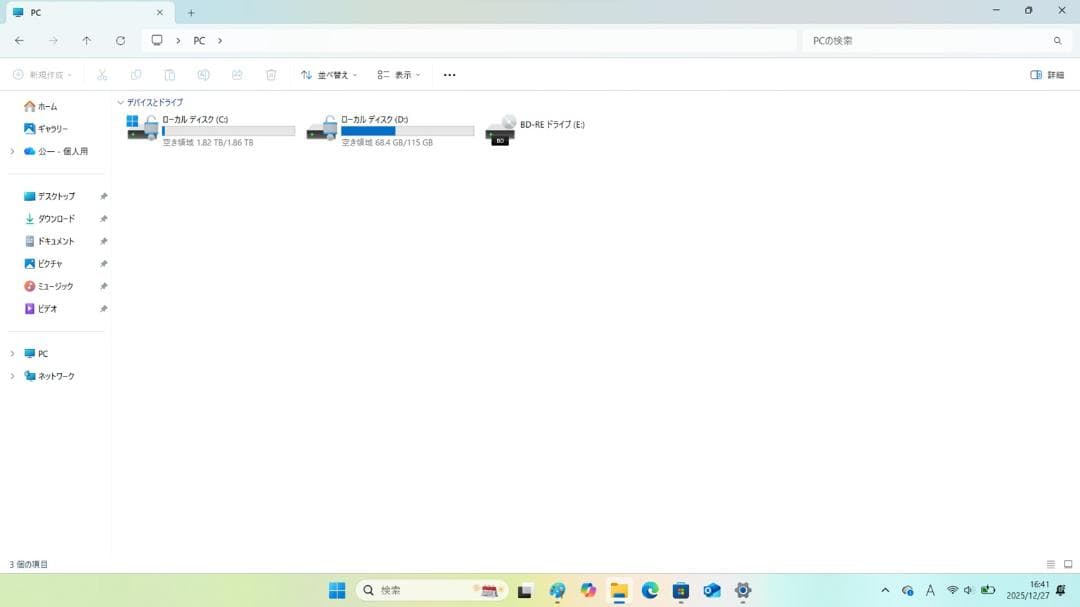
Task: Unpin デスクトップ using its pin icon
Action: pyautogui.click(x=103, y=196)
